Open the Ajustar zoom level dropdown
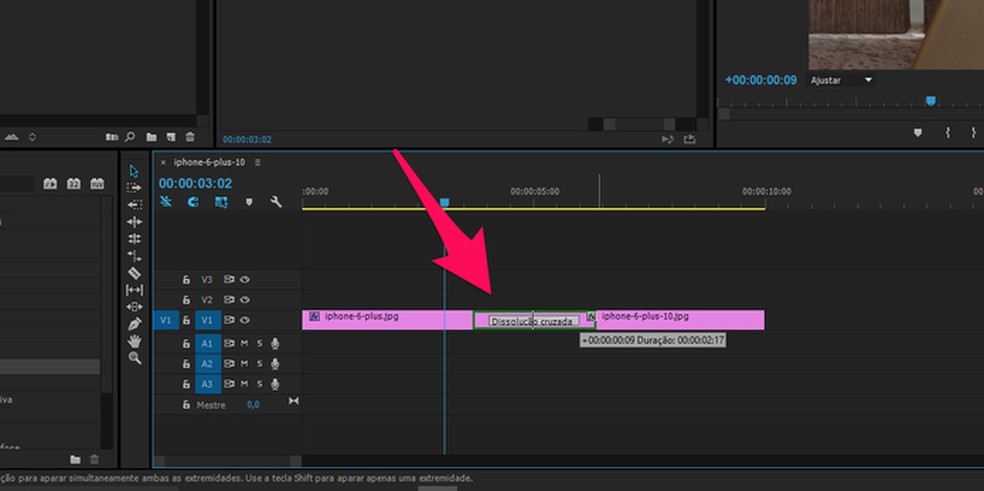Image resolution: width=984 pixels, height=491 pixels. [x=840, y=80]
